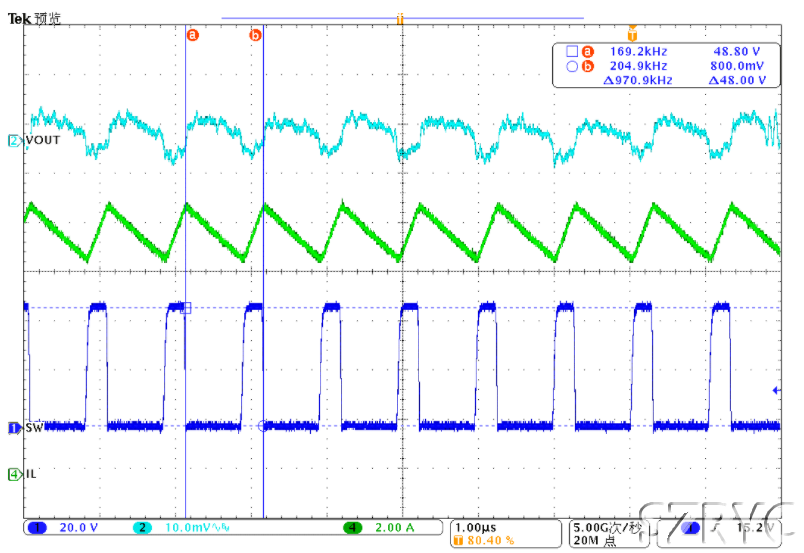
Task: Click the 20M record length readout
Action: [x=590, y=541]
